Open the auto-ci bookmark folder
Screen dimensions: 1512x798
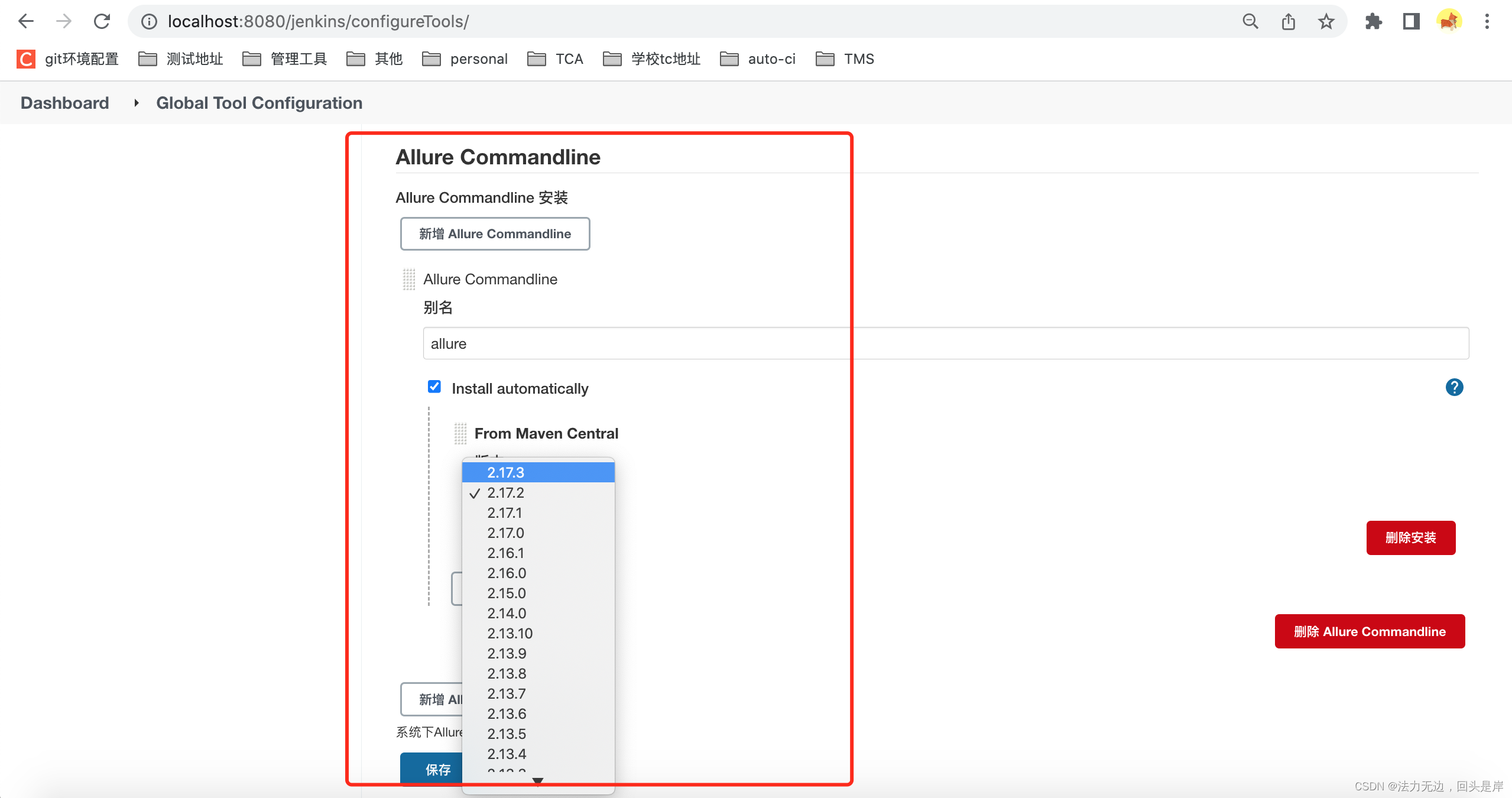coord(758,59)
